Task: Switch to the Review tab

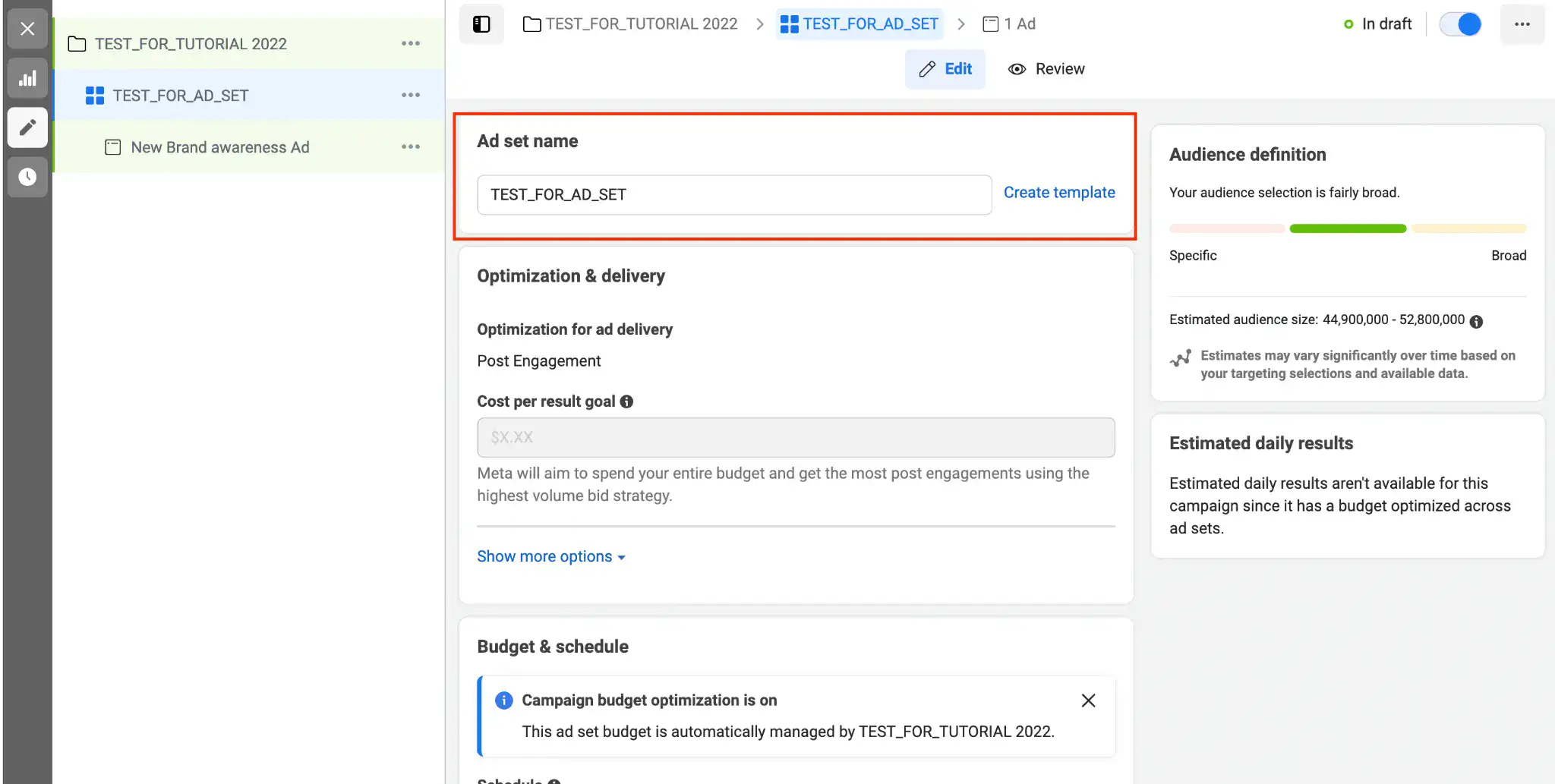Action: [1046, 69]
